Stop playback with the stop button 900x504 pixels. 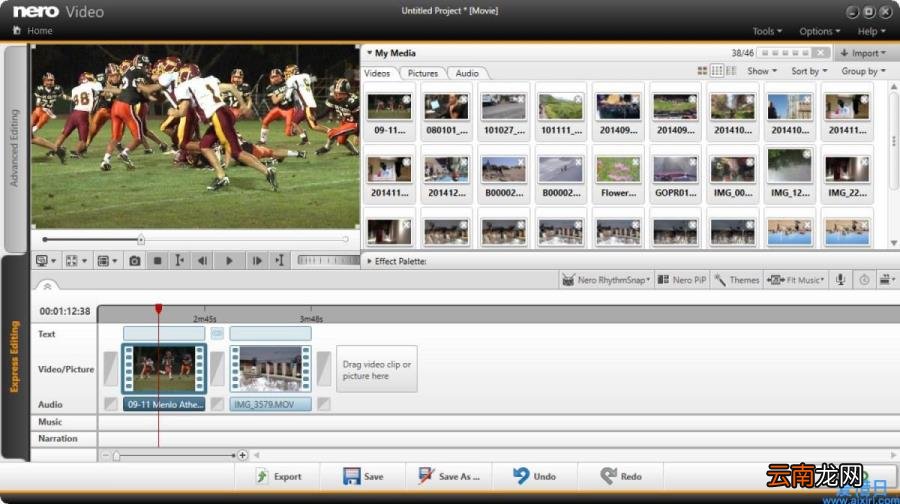tap(157, 261)
